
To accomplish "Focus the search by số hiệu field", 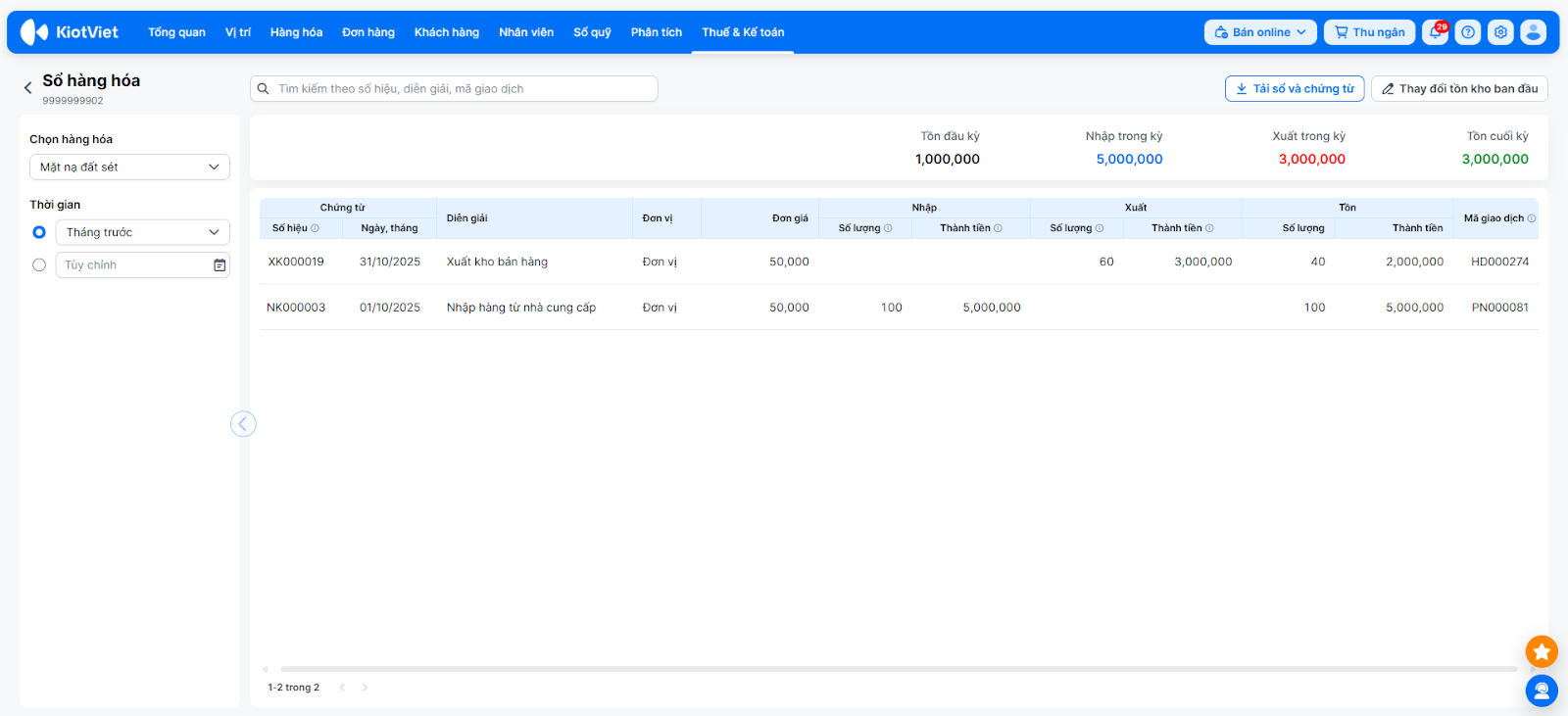I will coord(461,89).
